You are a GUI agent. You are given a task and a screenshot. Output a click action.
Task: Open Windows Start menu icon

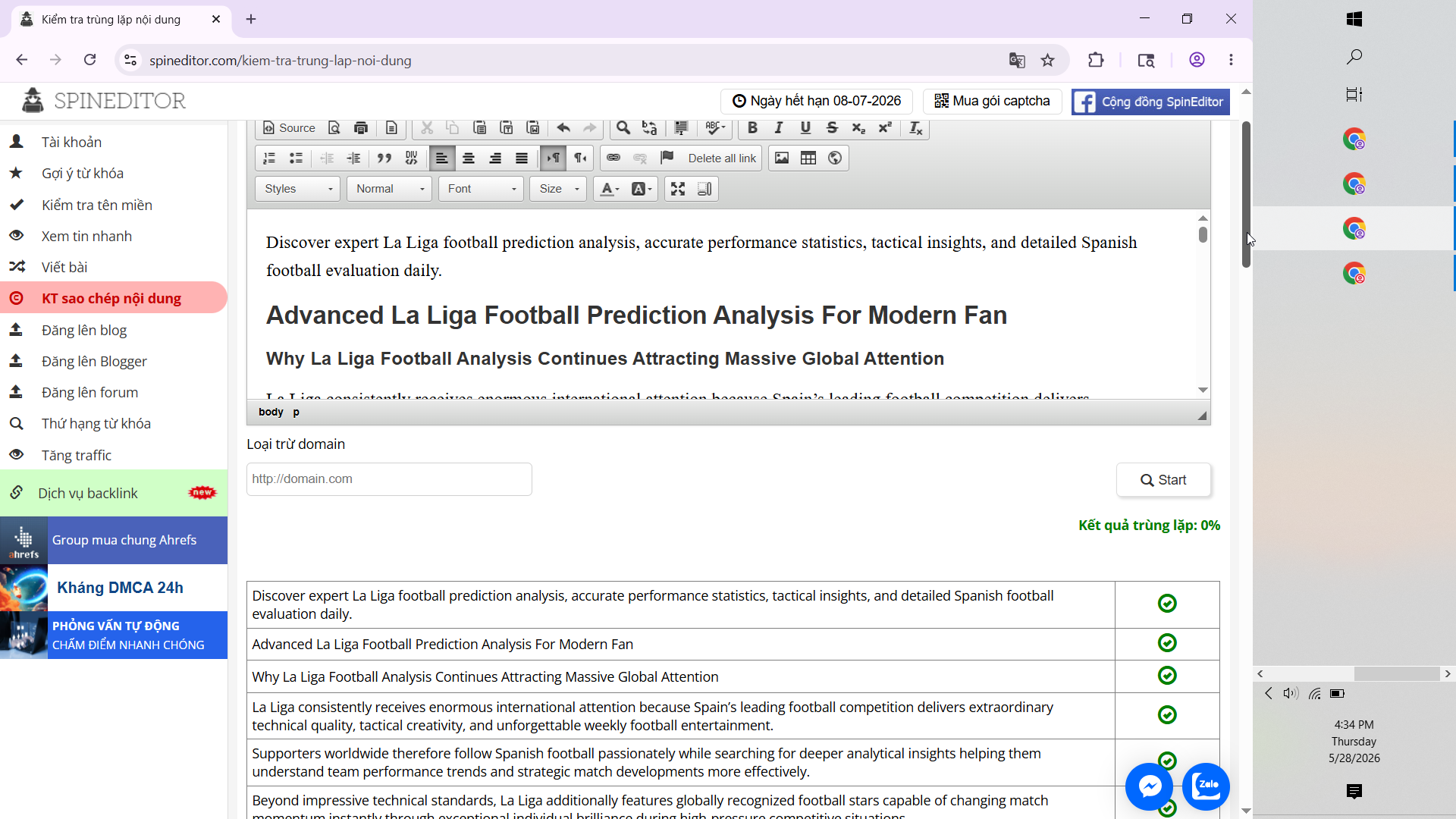[1354, 19]
